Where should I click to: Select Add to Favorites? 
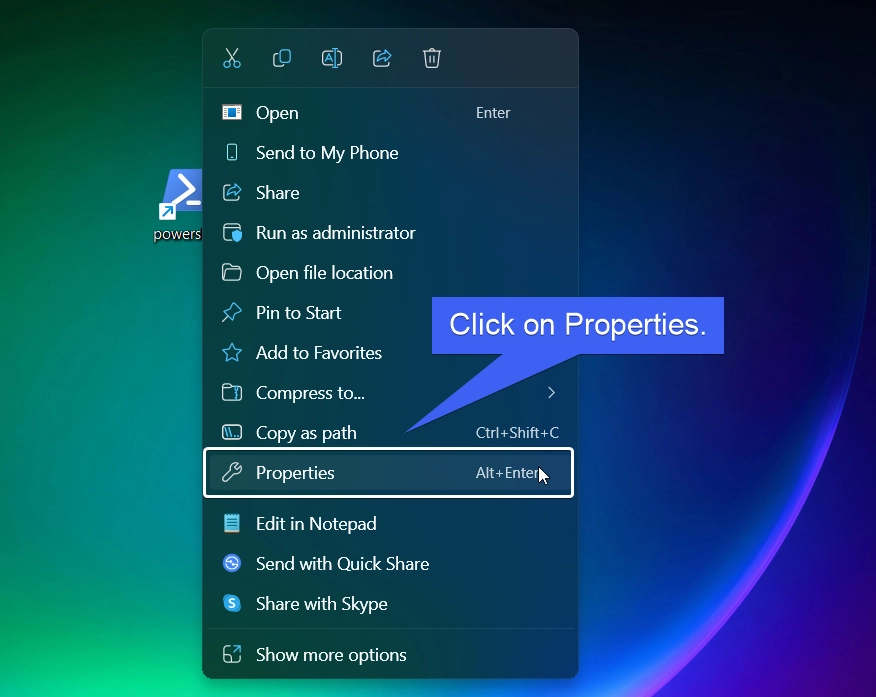[390, 353]
